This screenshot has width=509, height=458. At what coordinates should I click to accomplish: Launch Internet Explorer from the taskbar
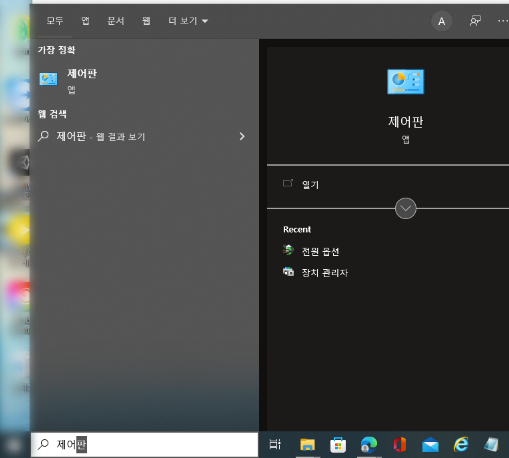[461, 444]
